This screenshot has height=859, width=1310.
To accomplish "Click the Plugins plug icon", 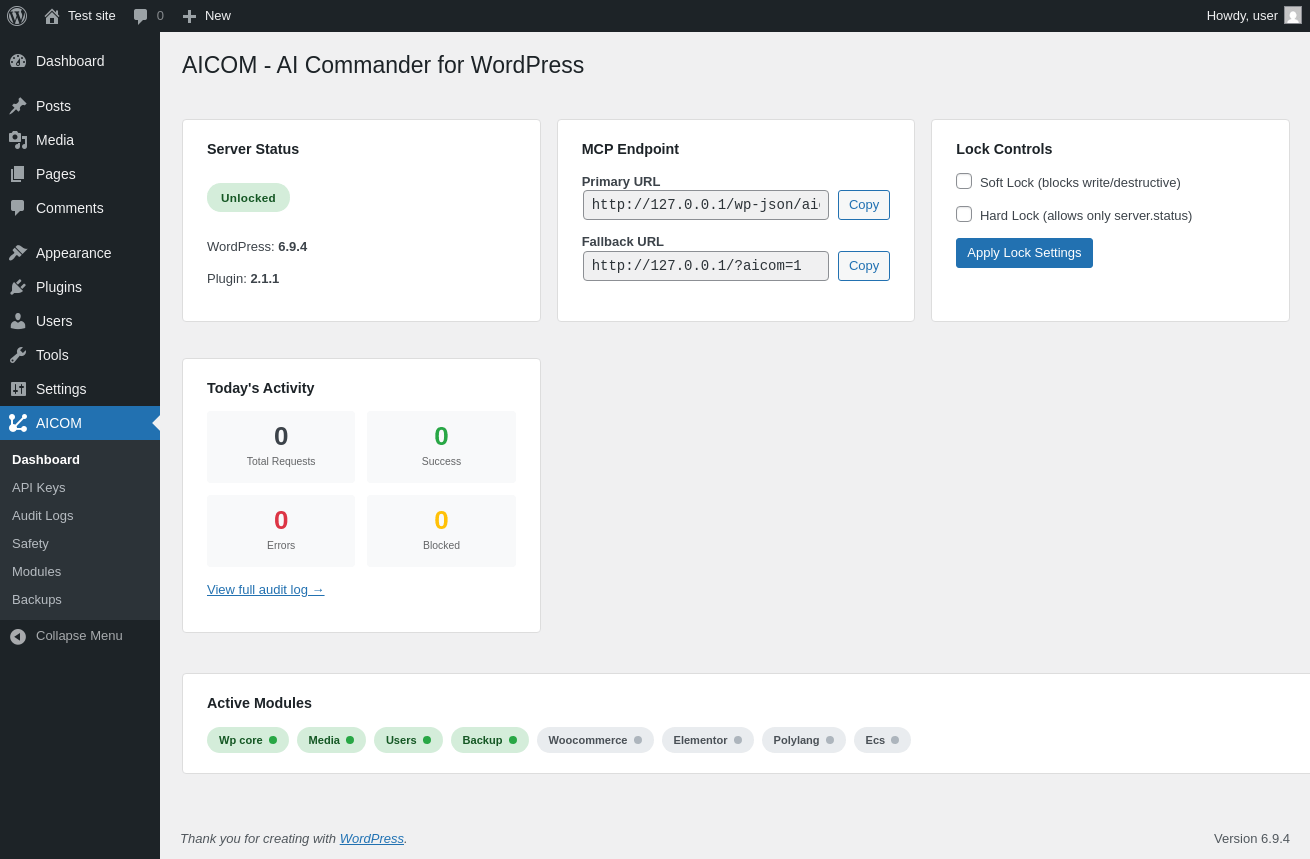I will tap(18, 287).
